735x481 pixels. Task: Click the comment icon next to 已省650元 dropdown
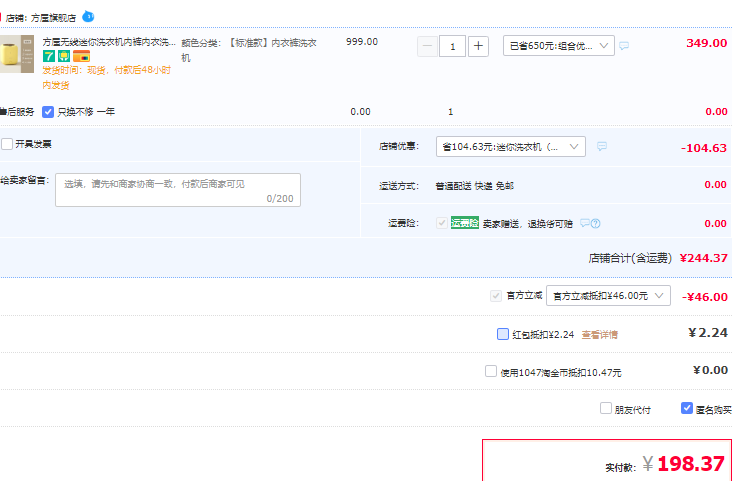[x=624, y=45]
